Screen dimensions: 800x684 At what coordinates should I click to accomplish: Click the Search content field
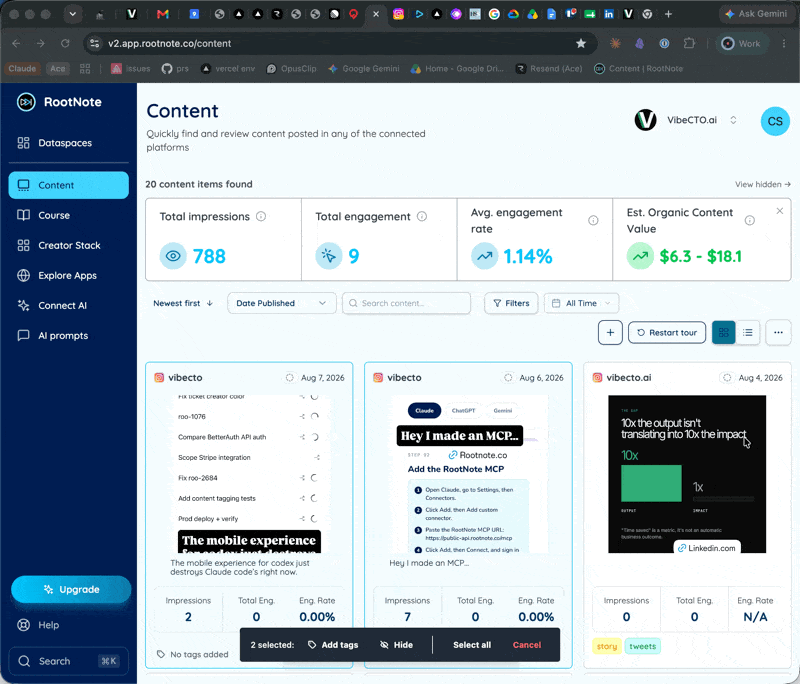[x=406, y=303]
